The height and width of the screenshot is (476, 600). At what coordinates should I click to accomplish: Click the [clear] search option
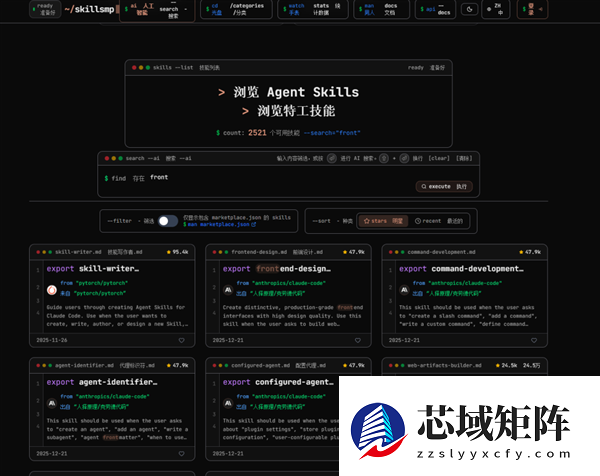coord(439,158)
